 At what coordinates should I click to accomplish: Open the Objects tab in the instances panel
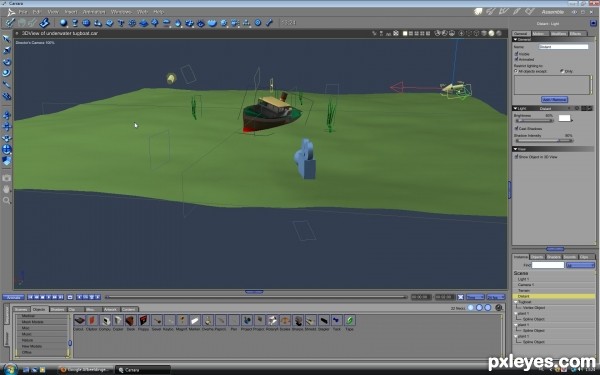537,257
